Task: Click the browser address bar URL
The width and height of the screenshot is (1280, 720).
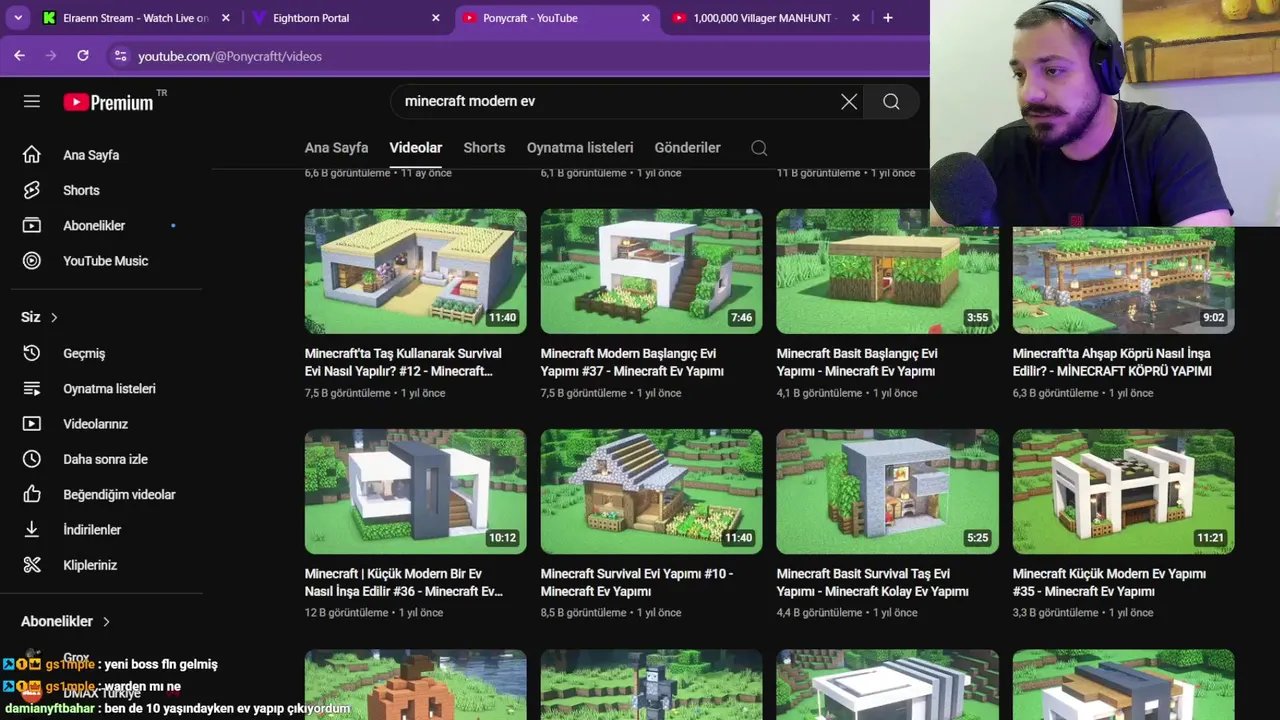Action: click(x=230, y=56)
